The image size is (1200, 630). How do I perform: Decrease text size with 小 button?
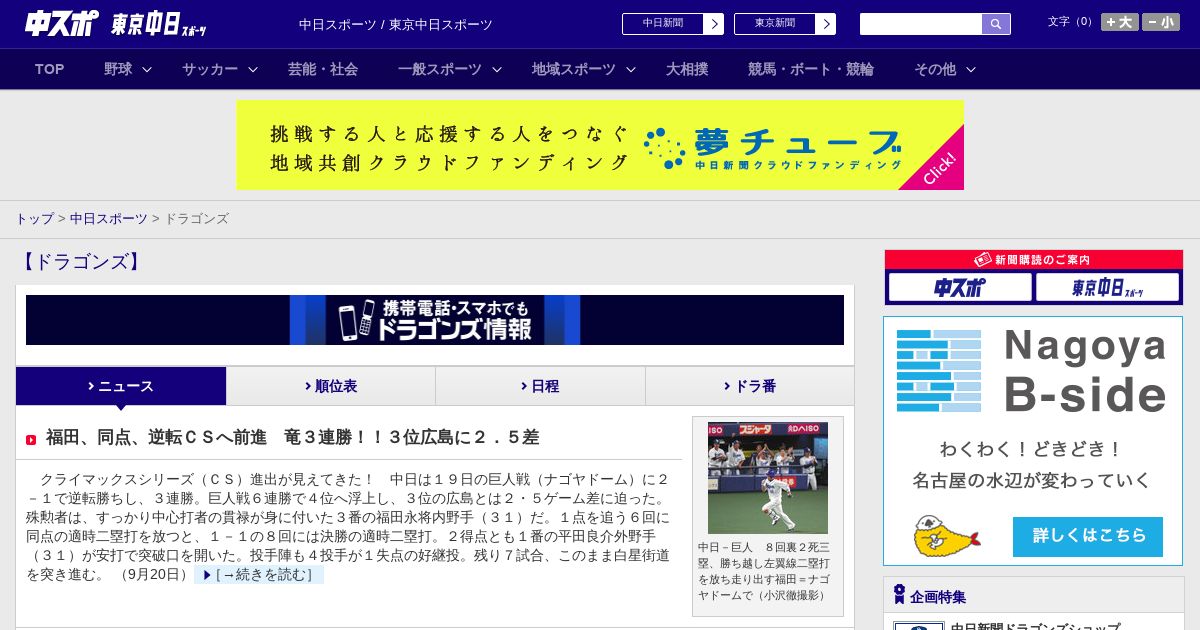coord(1161,22)
